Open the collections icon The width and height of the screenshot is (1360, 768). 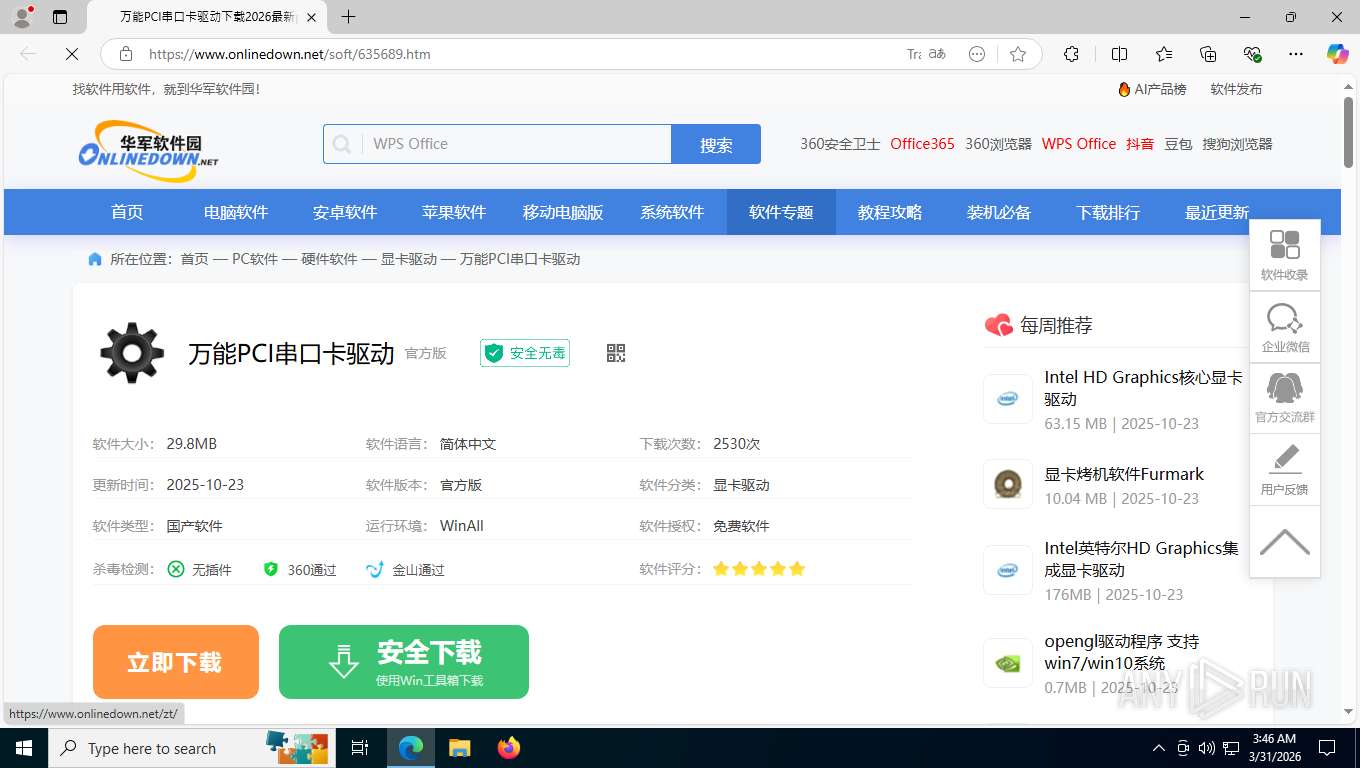[1208, 54]
